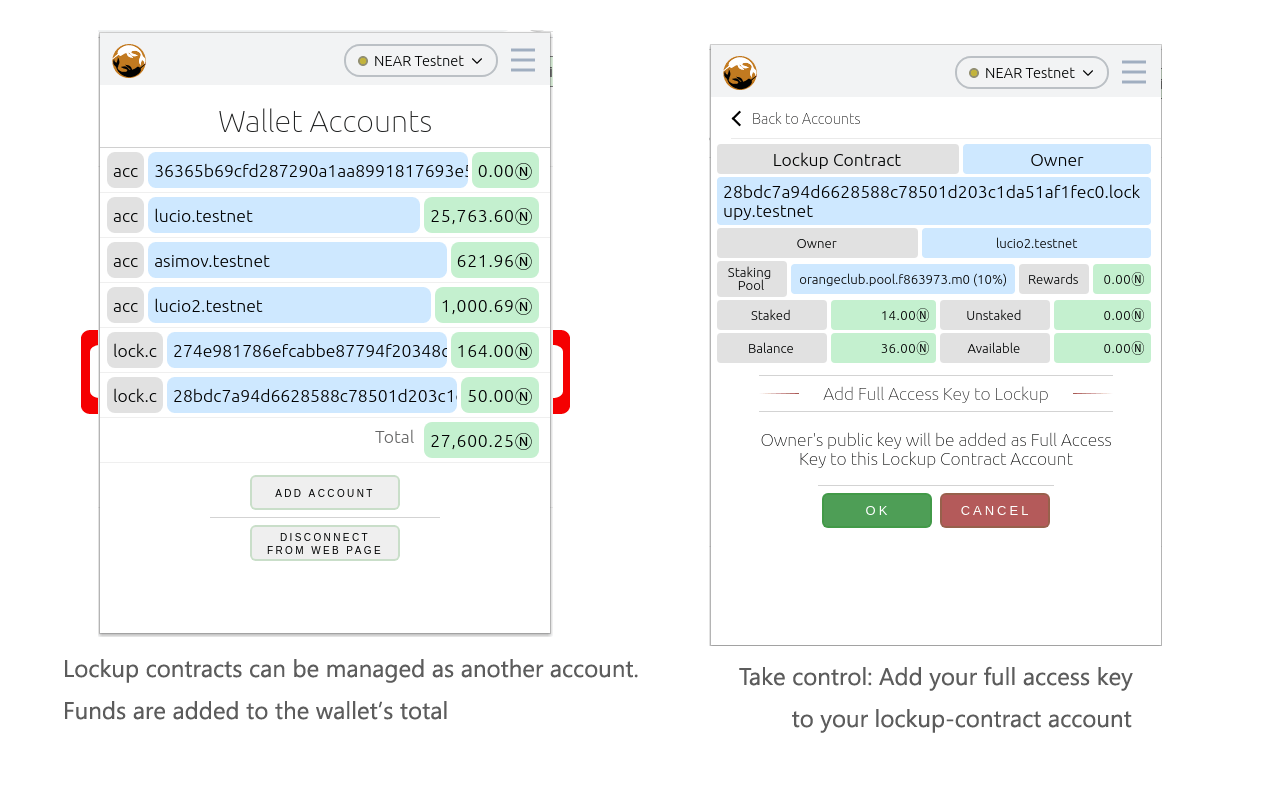The height and width of the screenshot is (800, 1280).
Task: Click the Staked amount 14.00
Action: pyautogui.click(x=884, y=315)
